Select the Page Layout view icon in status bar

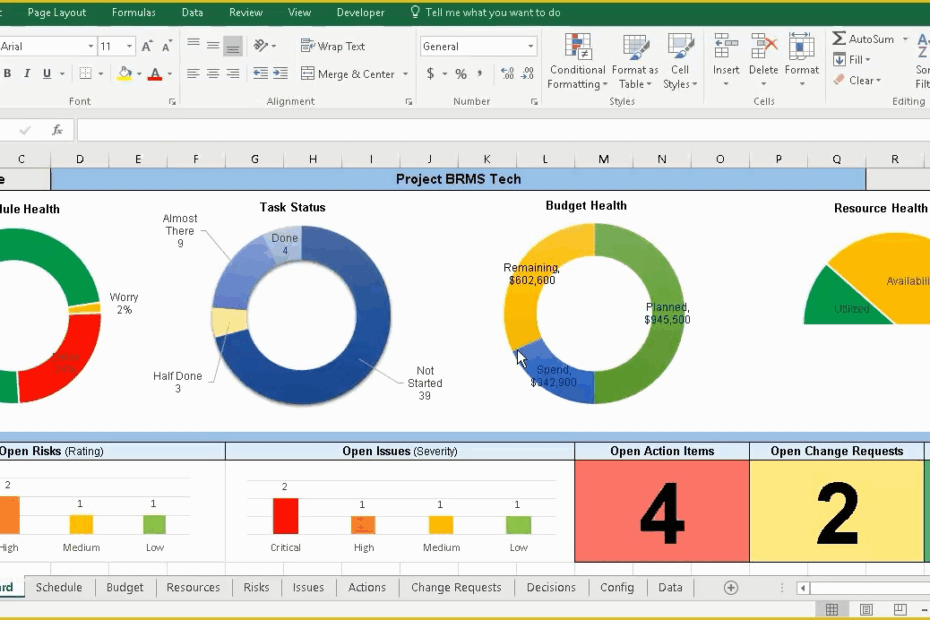click(866, 608)
